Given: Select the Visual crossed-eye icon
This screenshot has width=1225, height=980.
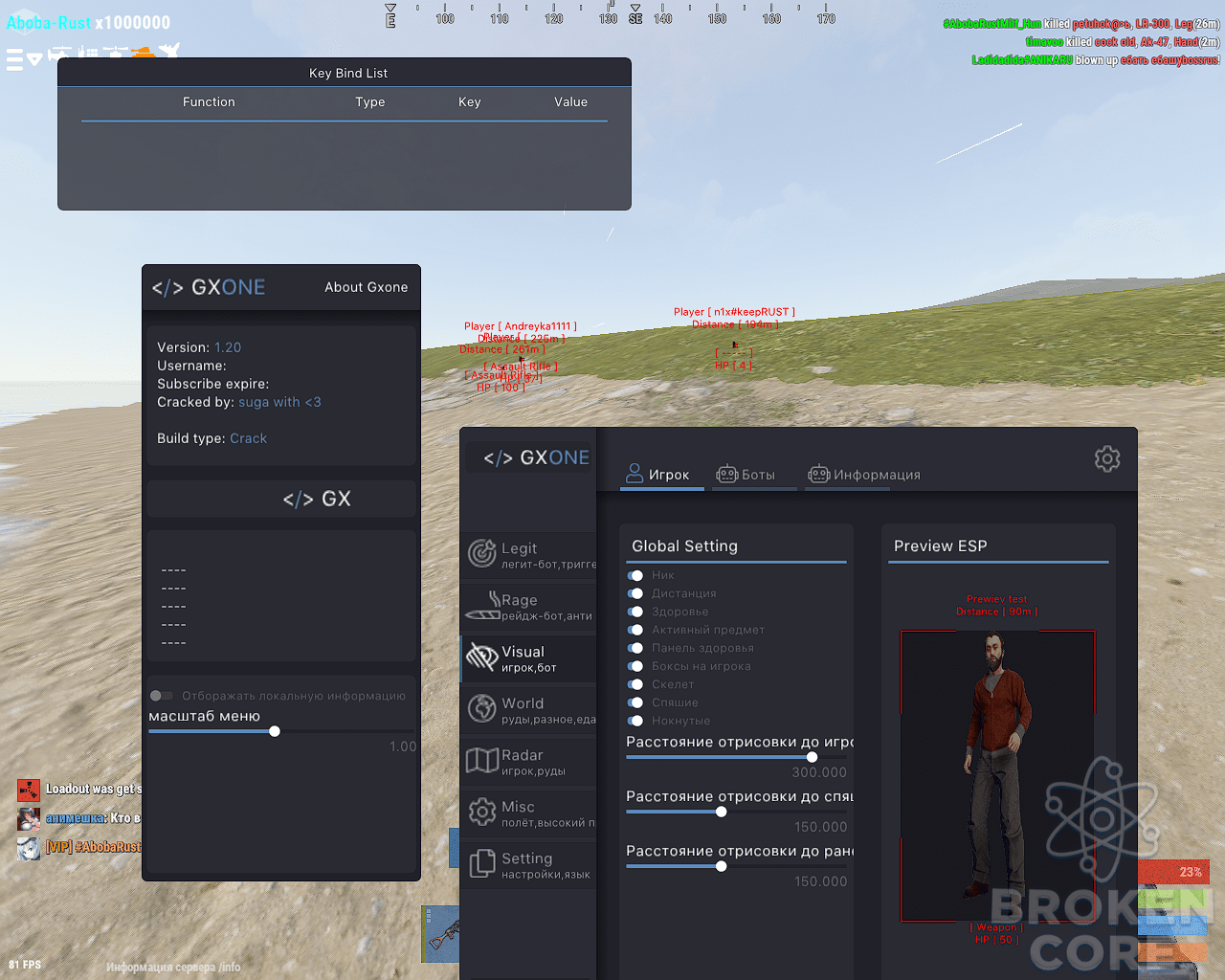Looking at the screenshot, I should [x=481, y=657].
